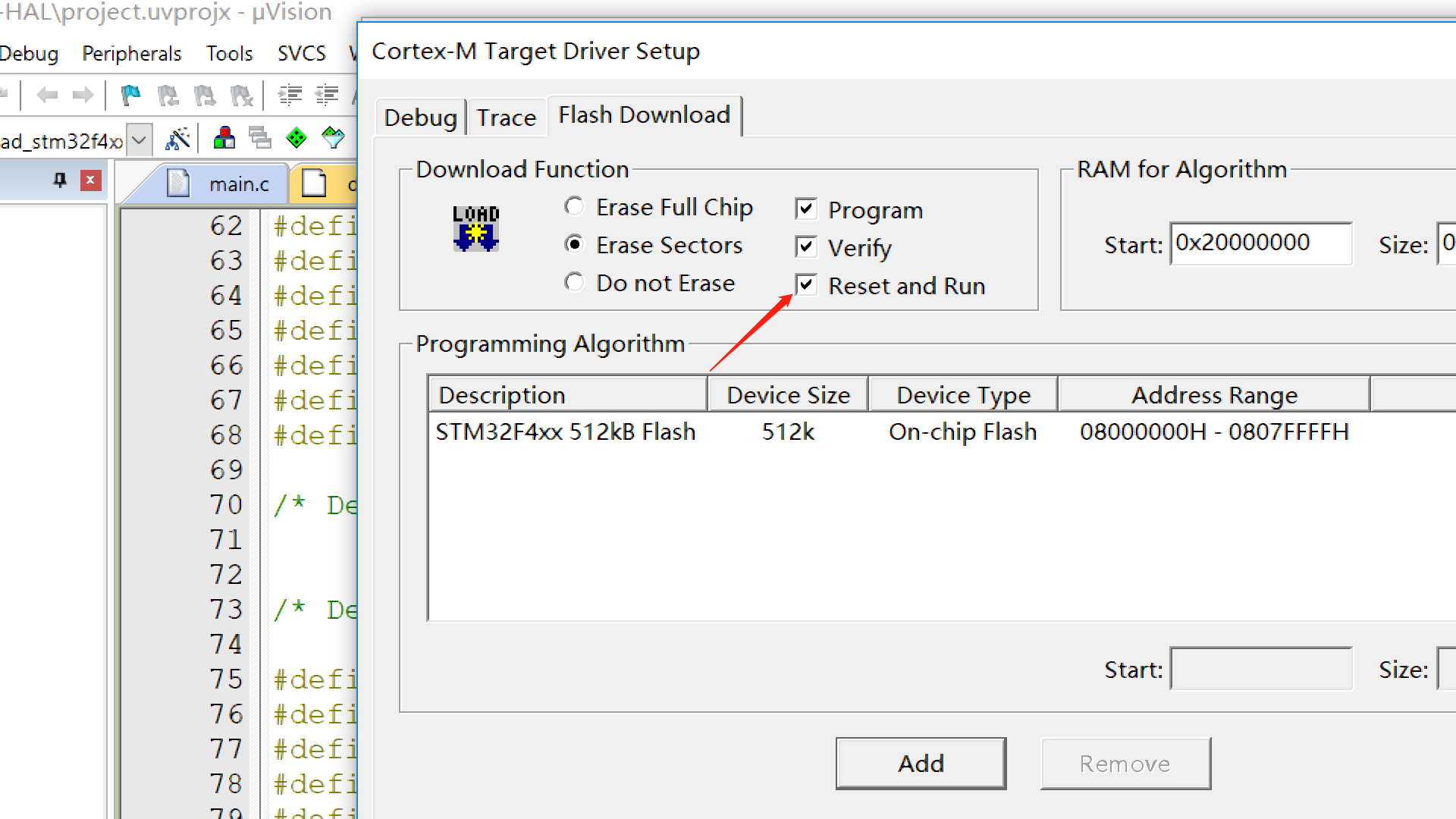
Task: Toggle the Verify checkbox
Action: tap(806, 247)
